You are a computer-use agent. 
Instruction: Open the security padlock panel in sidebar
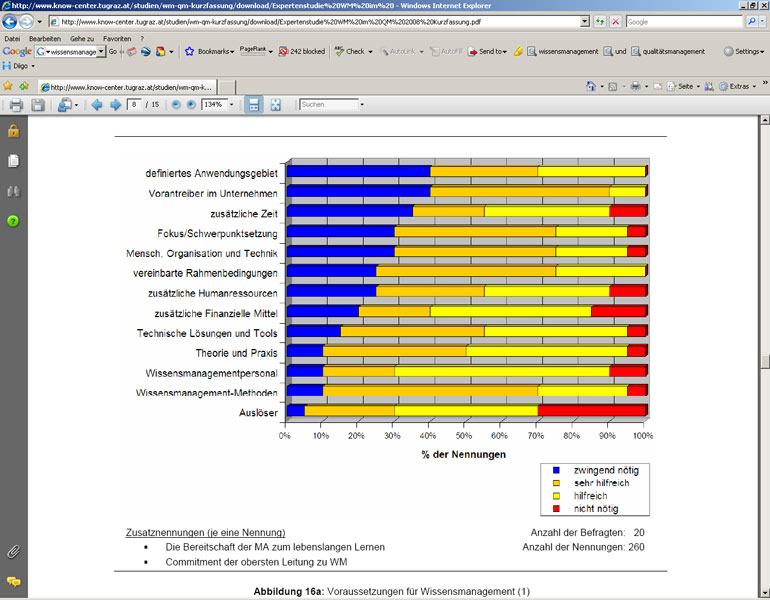pyautogui.click(x=13, y=131)
